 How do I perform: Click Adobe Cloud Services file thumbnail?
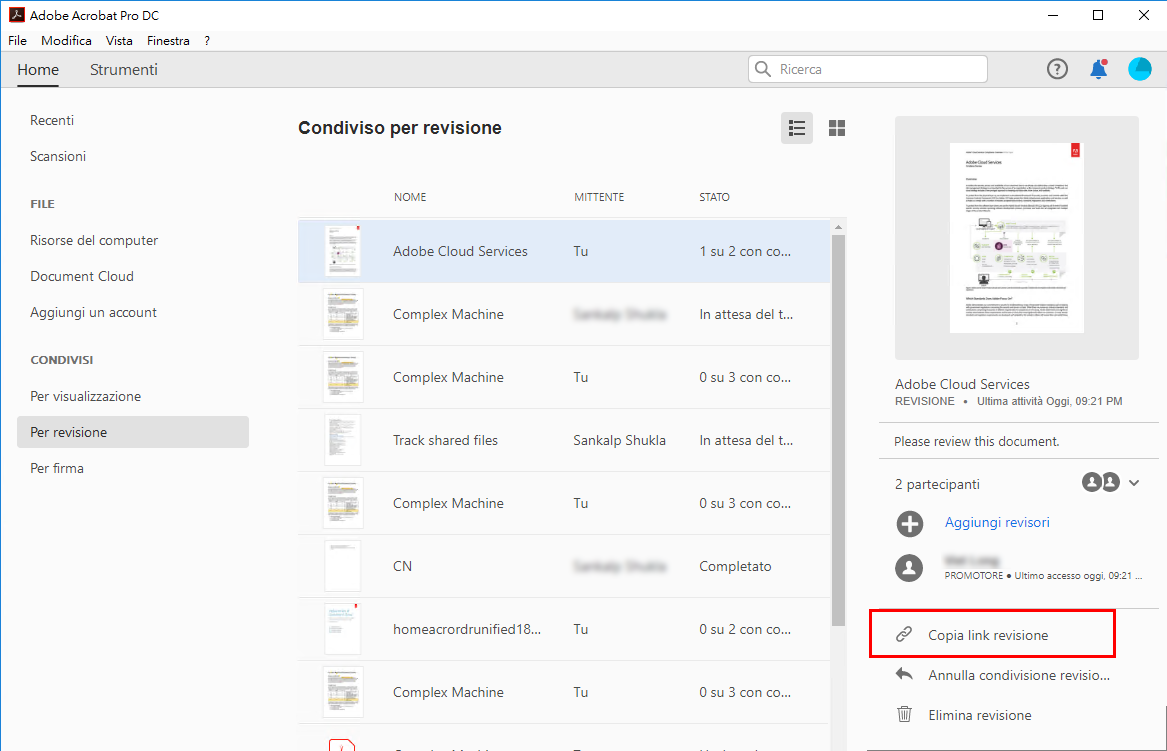[x=342, y=252]
